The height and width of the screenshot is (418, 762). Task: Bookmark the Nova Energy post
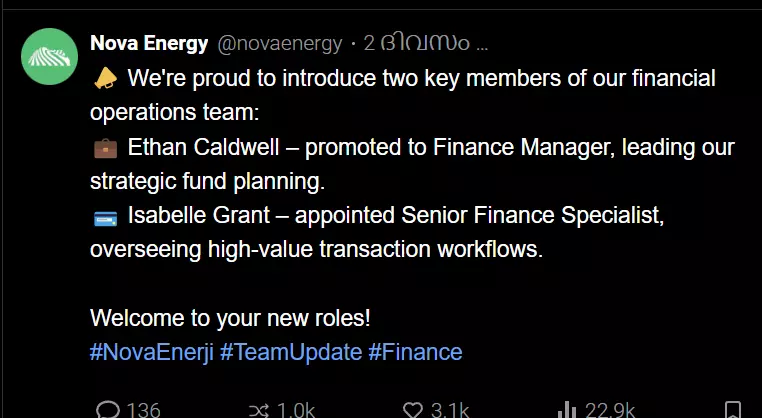click(733, 410)
